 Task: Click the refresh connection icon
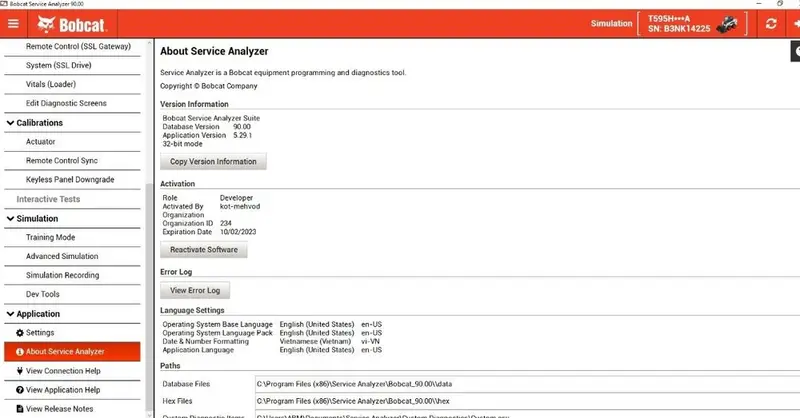pos(771,23)
